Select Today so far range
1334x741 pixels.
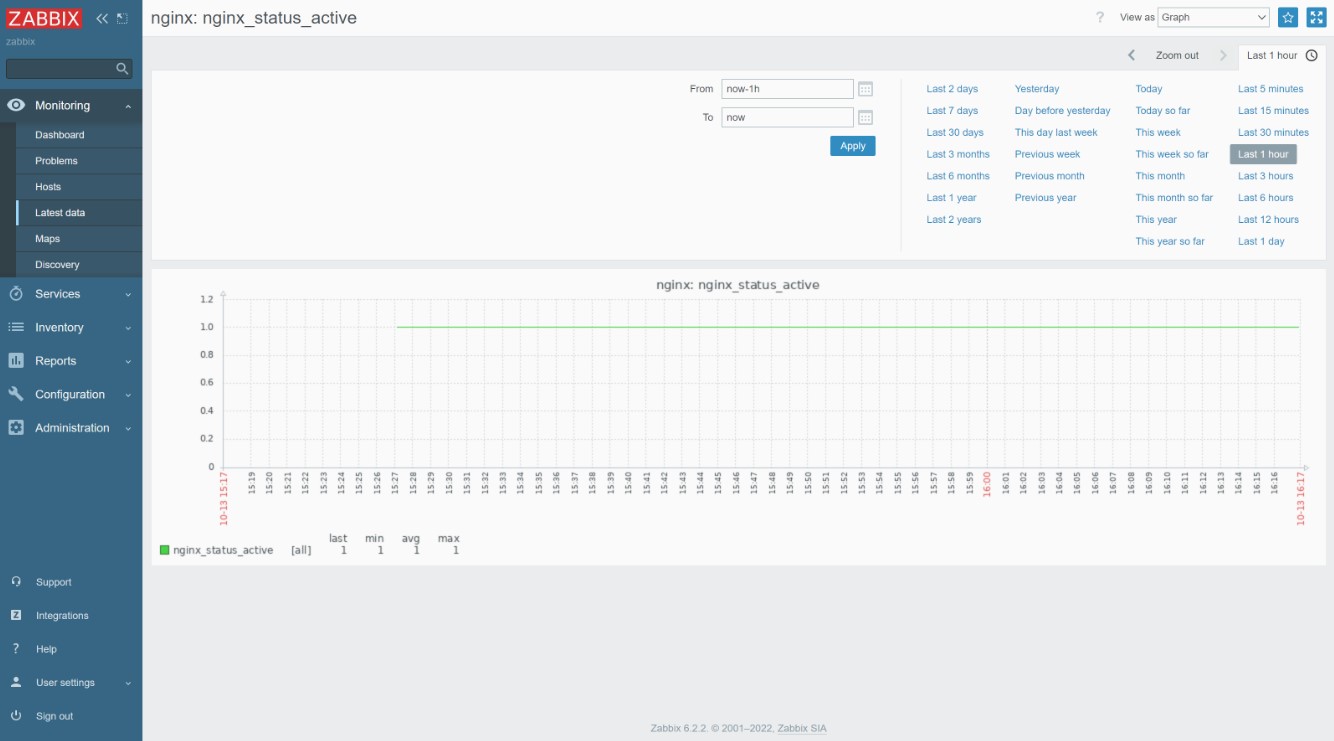(x=1163, y=111)
